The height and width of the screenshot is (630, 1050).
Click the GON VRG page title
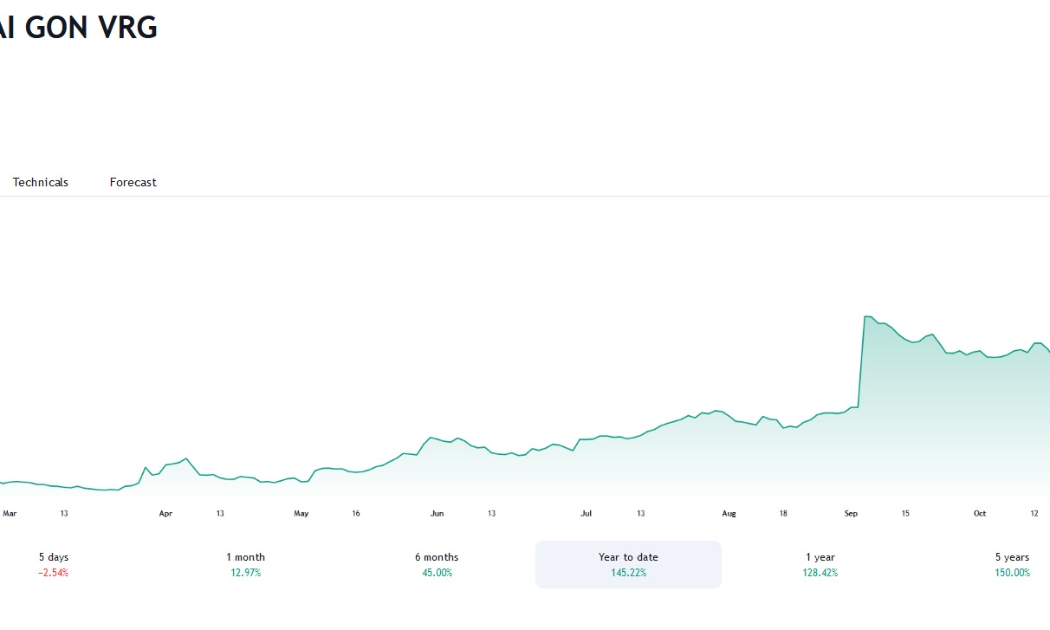pos(78,27)
